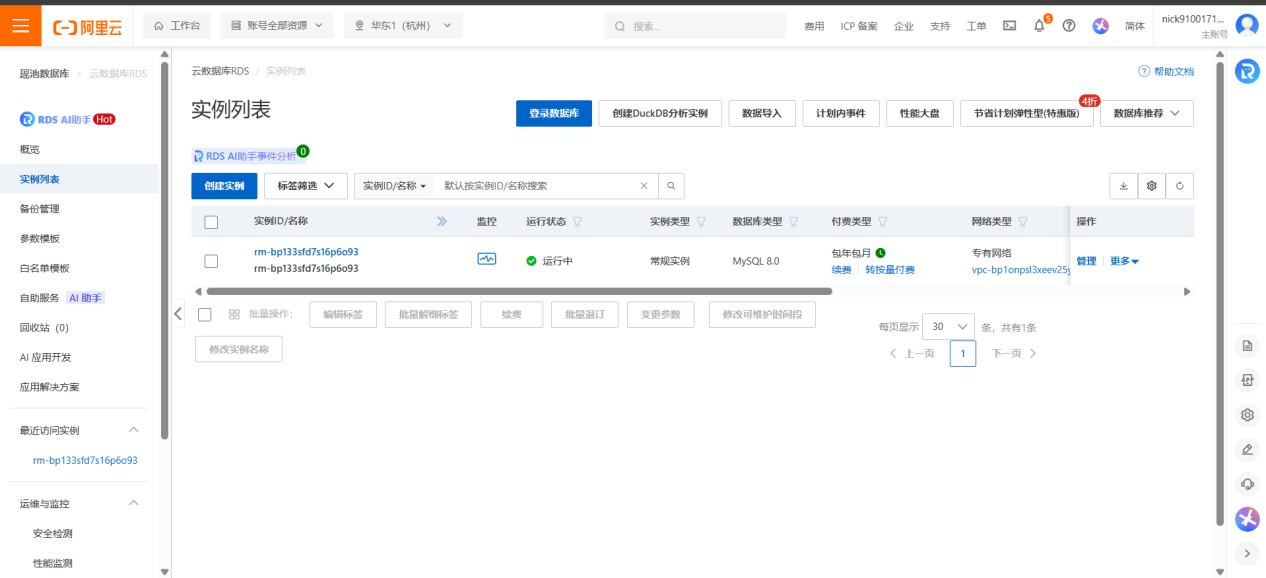Click the round AI icon near the right sidebar bottom
The width and height of the screenshot is (1266, 578).
(x=1247, y=519)
